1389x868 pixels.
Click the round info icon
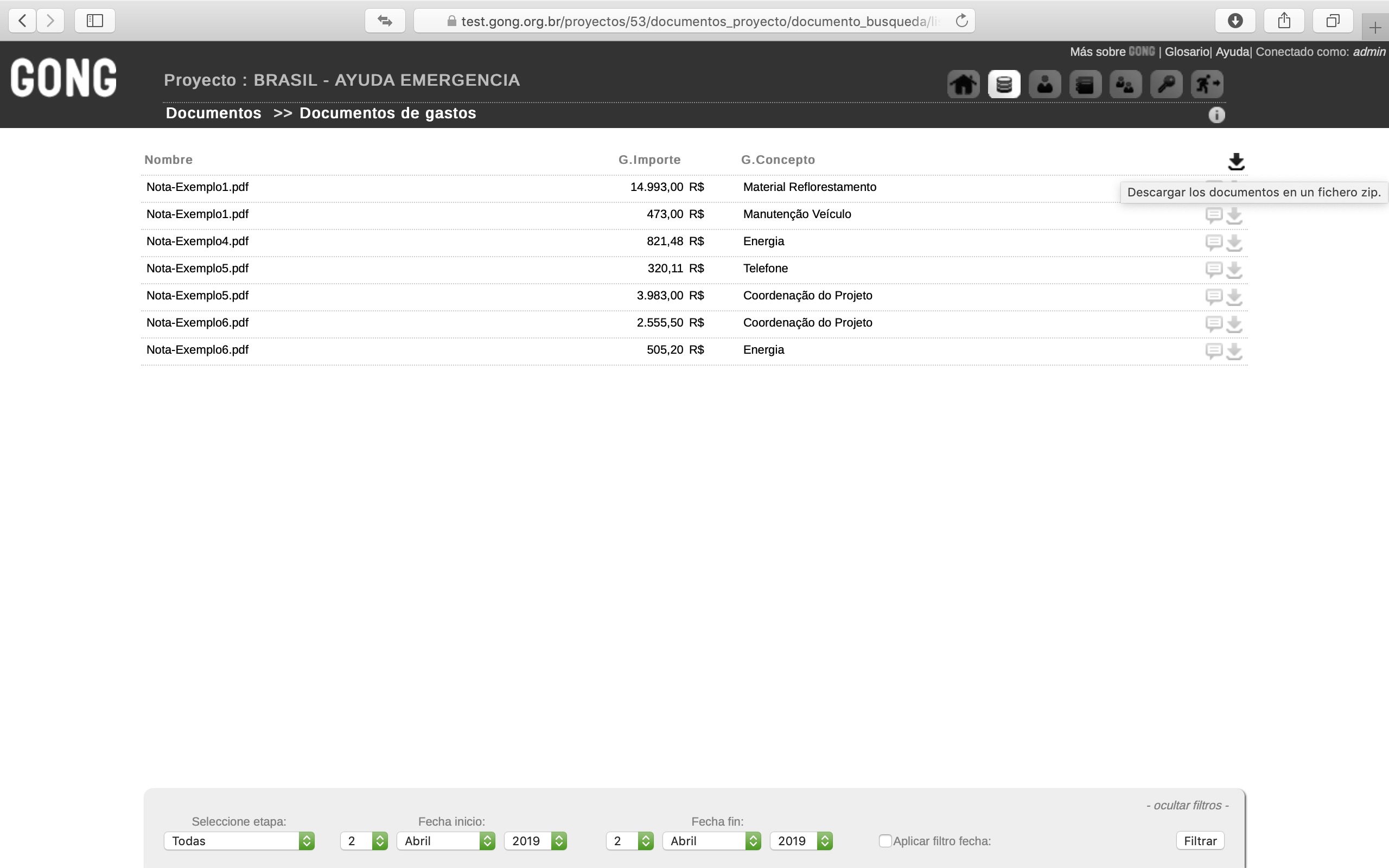point(1216,115)
